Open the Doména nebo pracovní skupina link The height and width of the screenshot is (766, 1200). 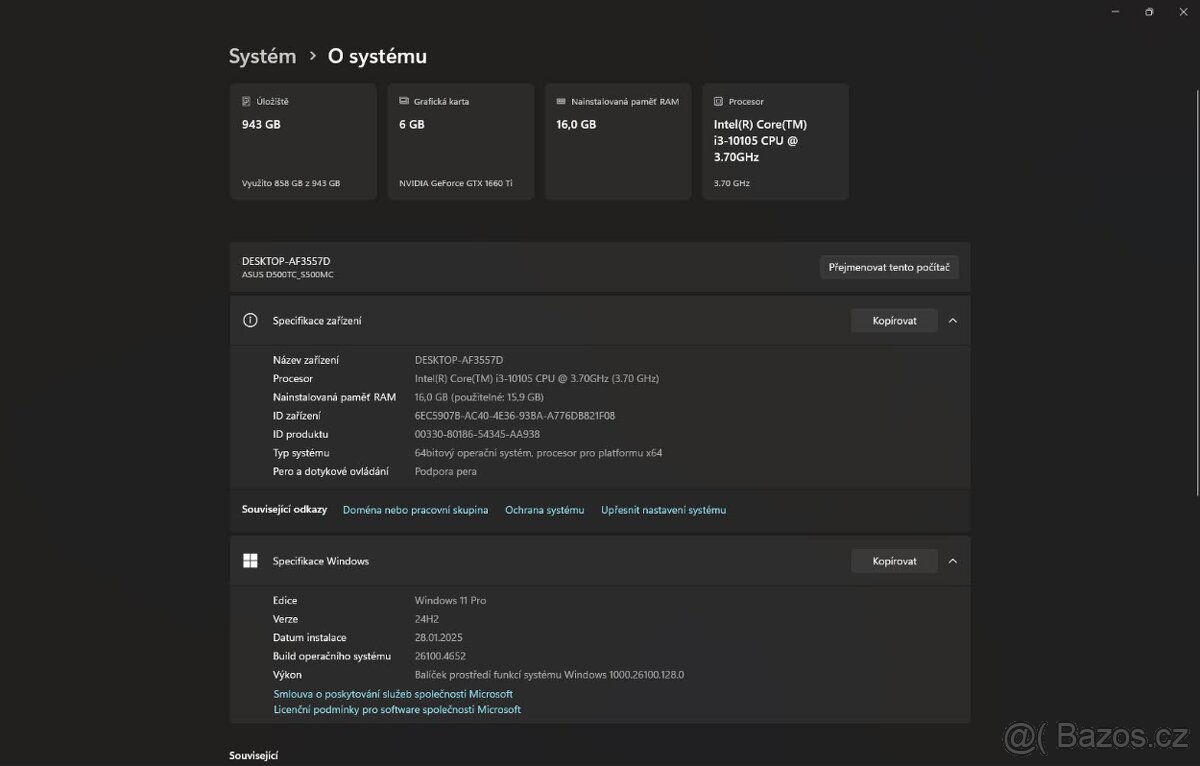click(415, 509)
